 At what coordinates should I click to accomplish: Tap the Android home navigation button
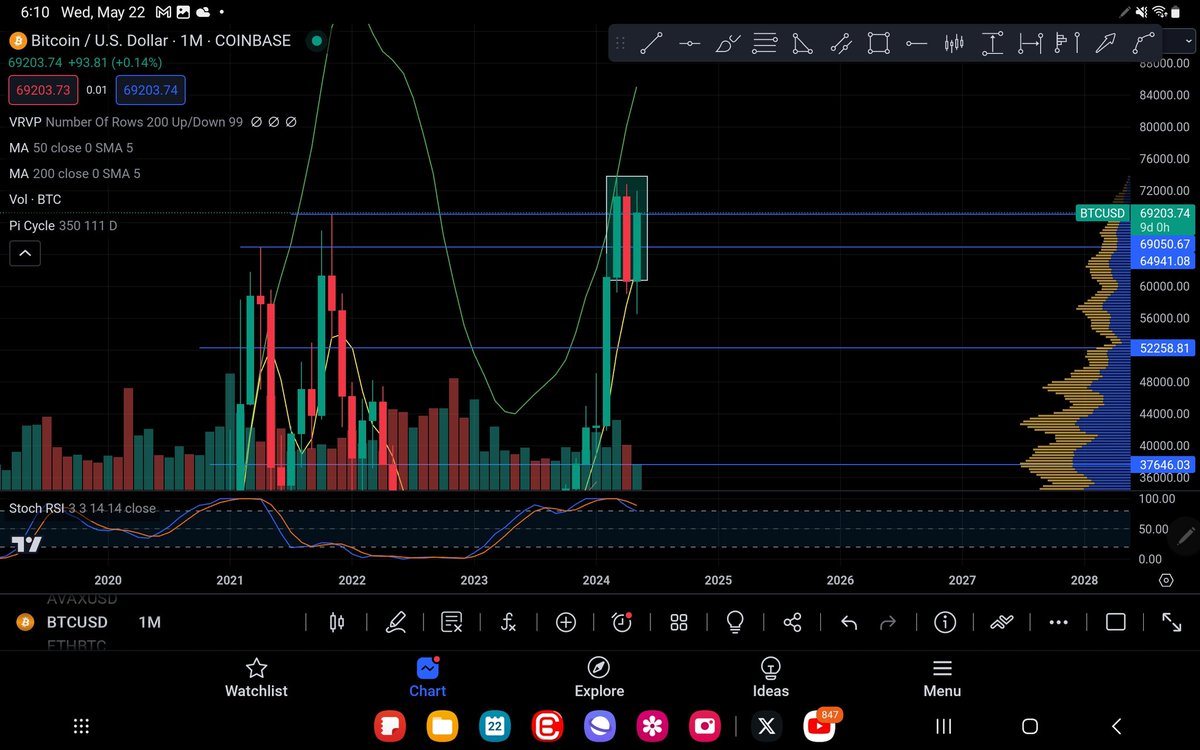[x=1029, y=726]
